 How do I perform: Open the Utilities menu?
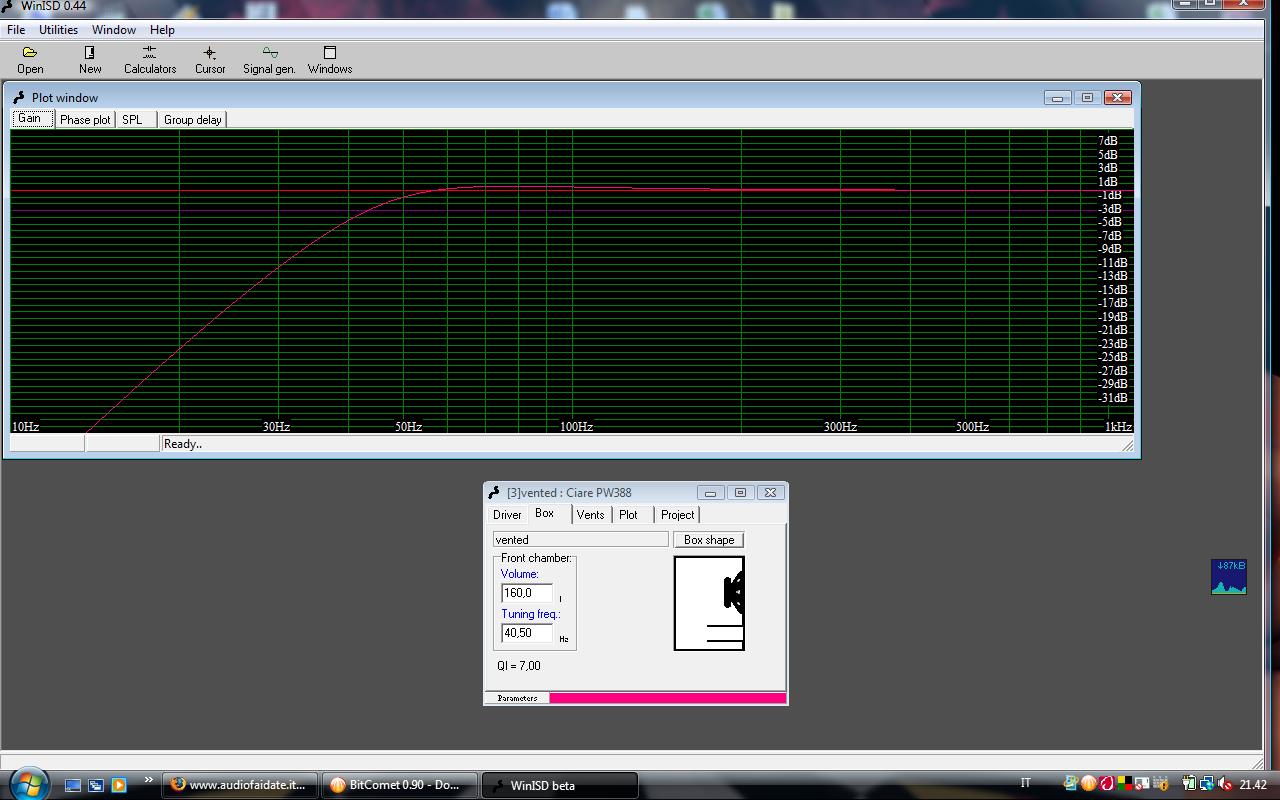coord(58,30)
